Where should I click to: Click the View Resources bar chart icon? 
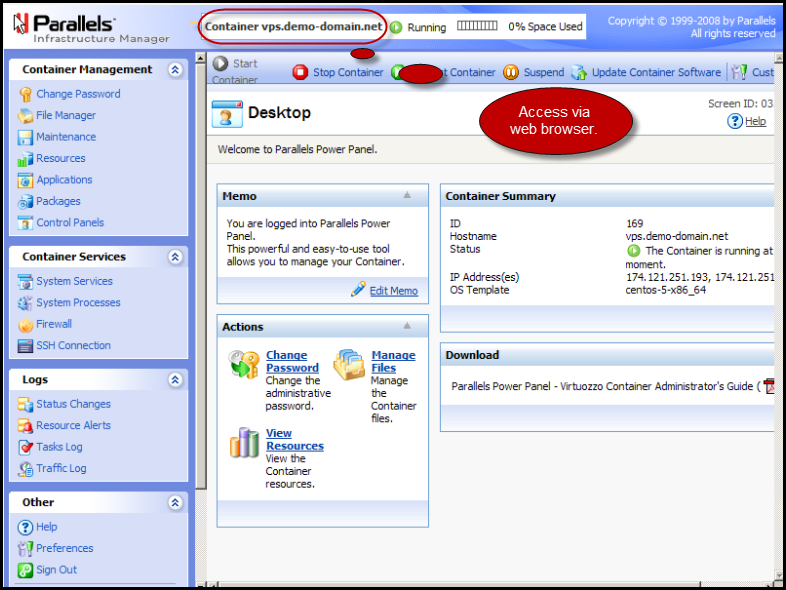[244, 443]
